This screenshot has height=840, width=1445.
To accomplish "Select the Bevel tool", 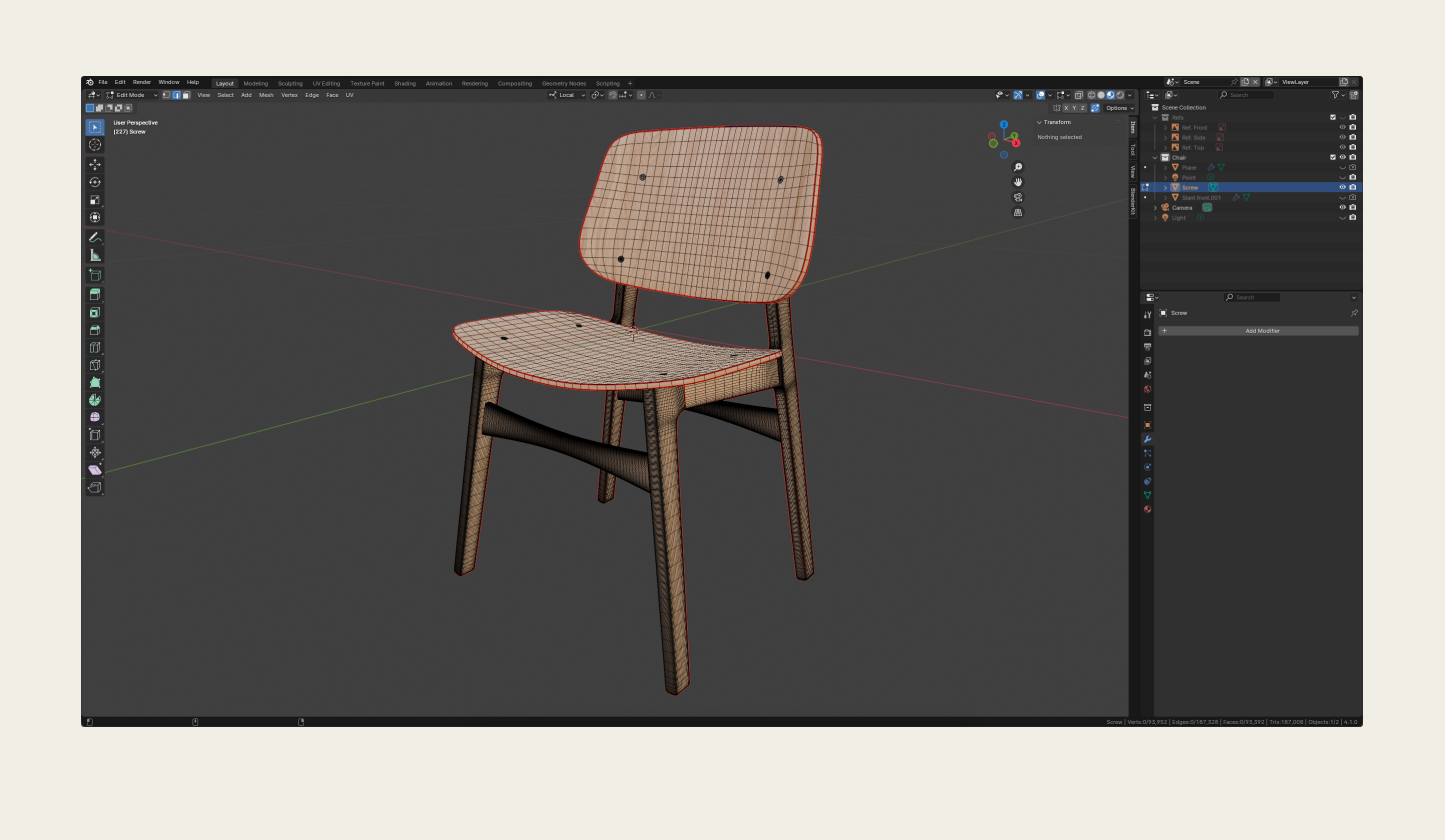I will [95, 330].
